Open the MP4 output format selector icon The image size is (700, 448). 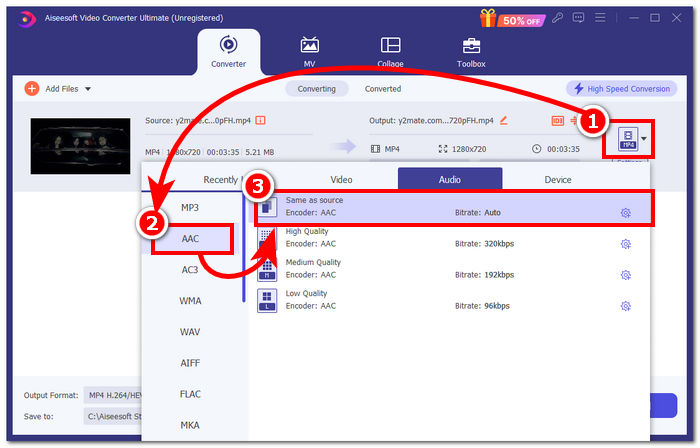(x=628, y=139)
